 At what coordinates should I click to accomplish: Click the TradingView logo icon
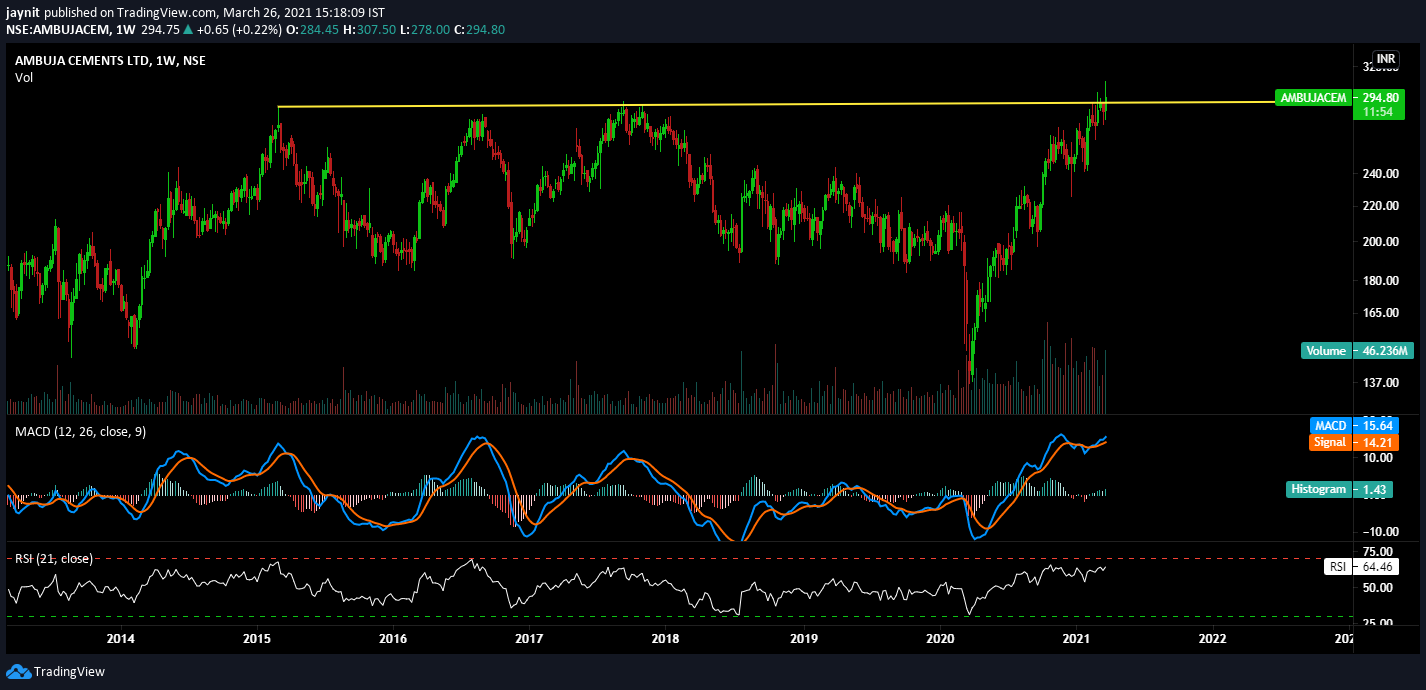tap(18, 671)
